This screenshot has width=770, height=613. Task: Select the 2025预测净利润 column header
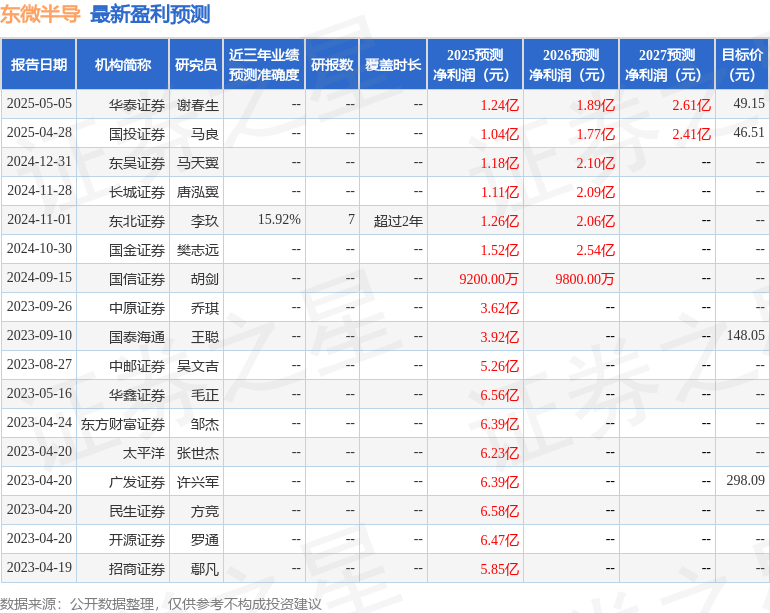point(475,64)
